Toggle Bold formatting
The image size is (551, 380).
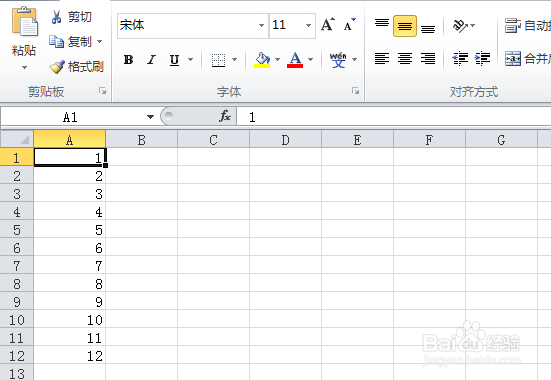point(129,60)
